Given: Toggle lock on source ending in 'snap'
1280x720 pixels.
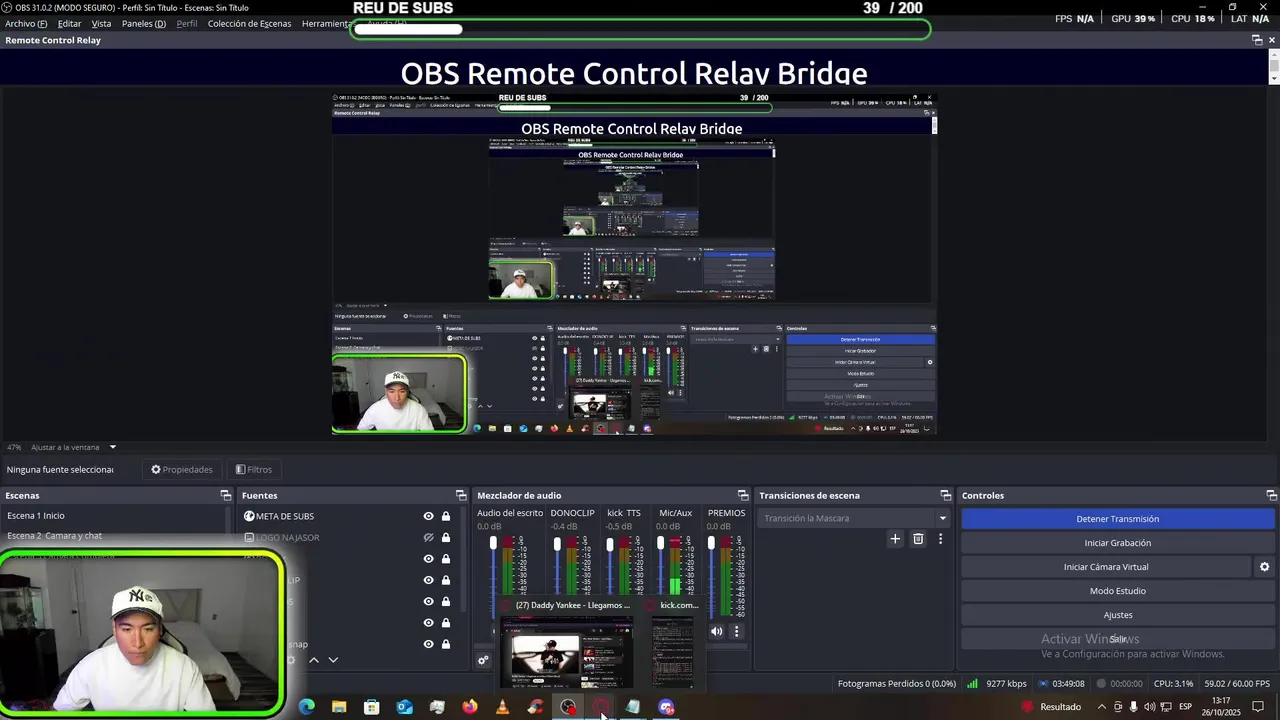Looking at the screenshot, I should (x=446, y=644).
